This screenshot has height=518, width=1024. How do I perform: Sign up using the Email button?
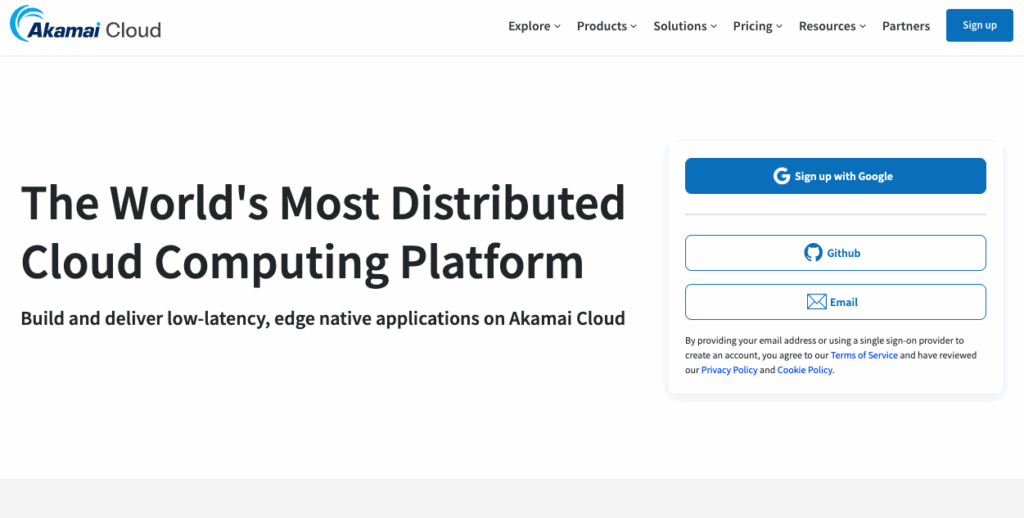tap(835, 302)
